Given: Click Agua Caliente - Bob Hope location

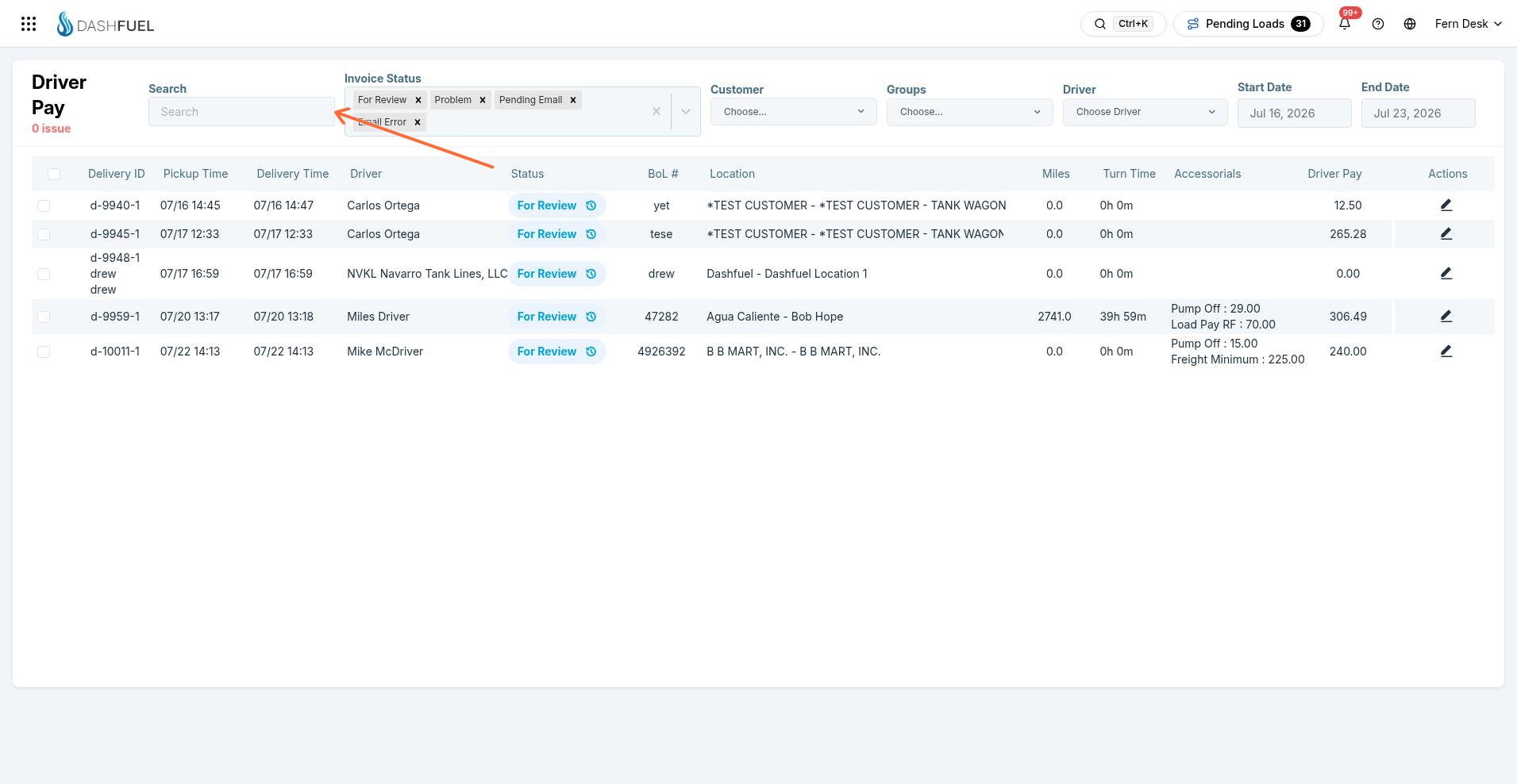Looking at the screenshot, I should click(x=775, y=317).
